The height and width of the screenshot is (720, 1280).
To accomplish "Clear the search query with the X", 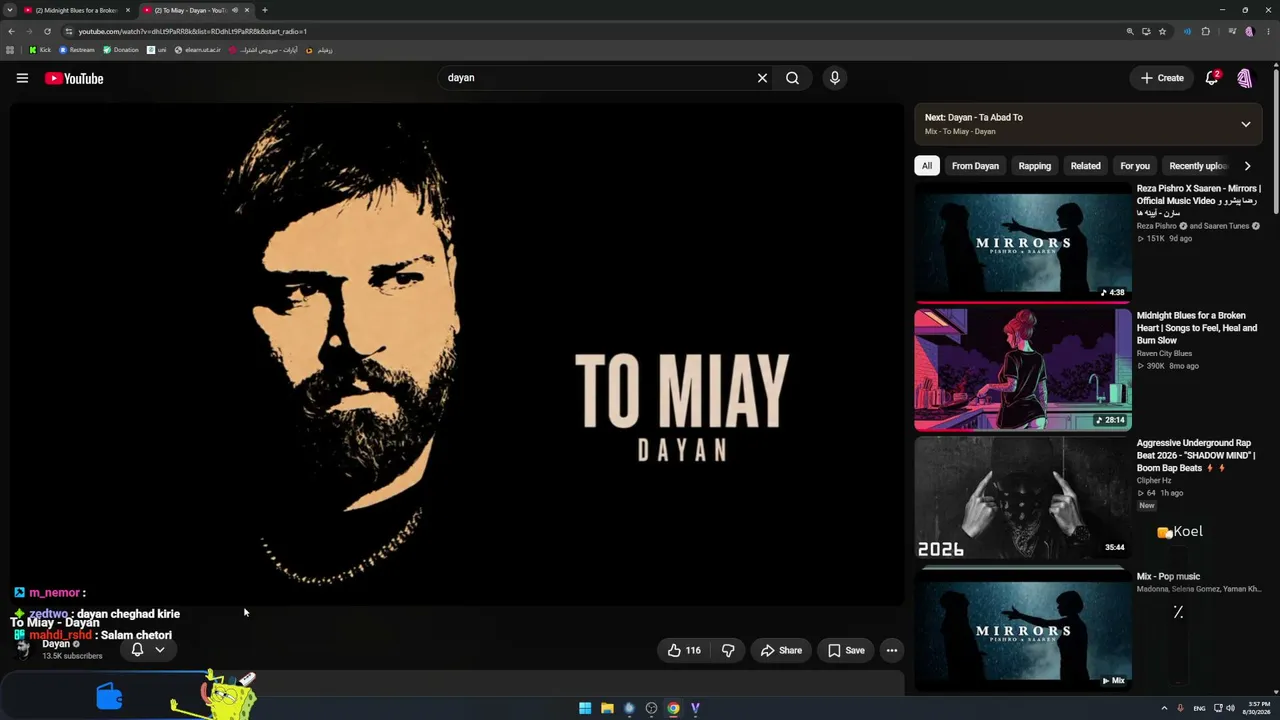I will pos(762,78).
